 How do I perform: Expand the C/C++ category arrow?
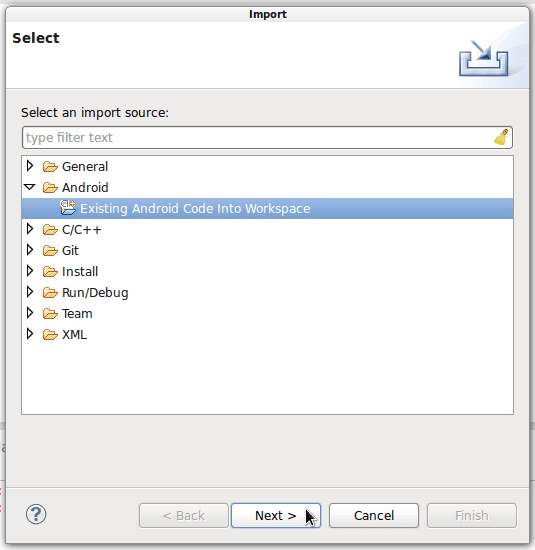pos(30,229)
